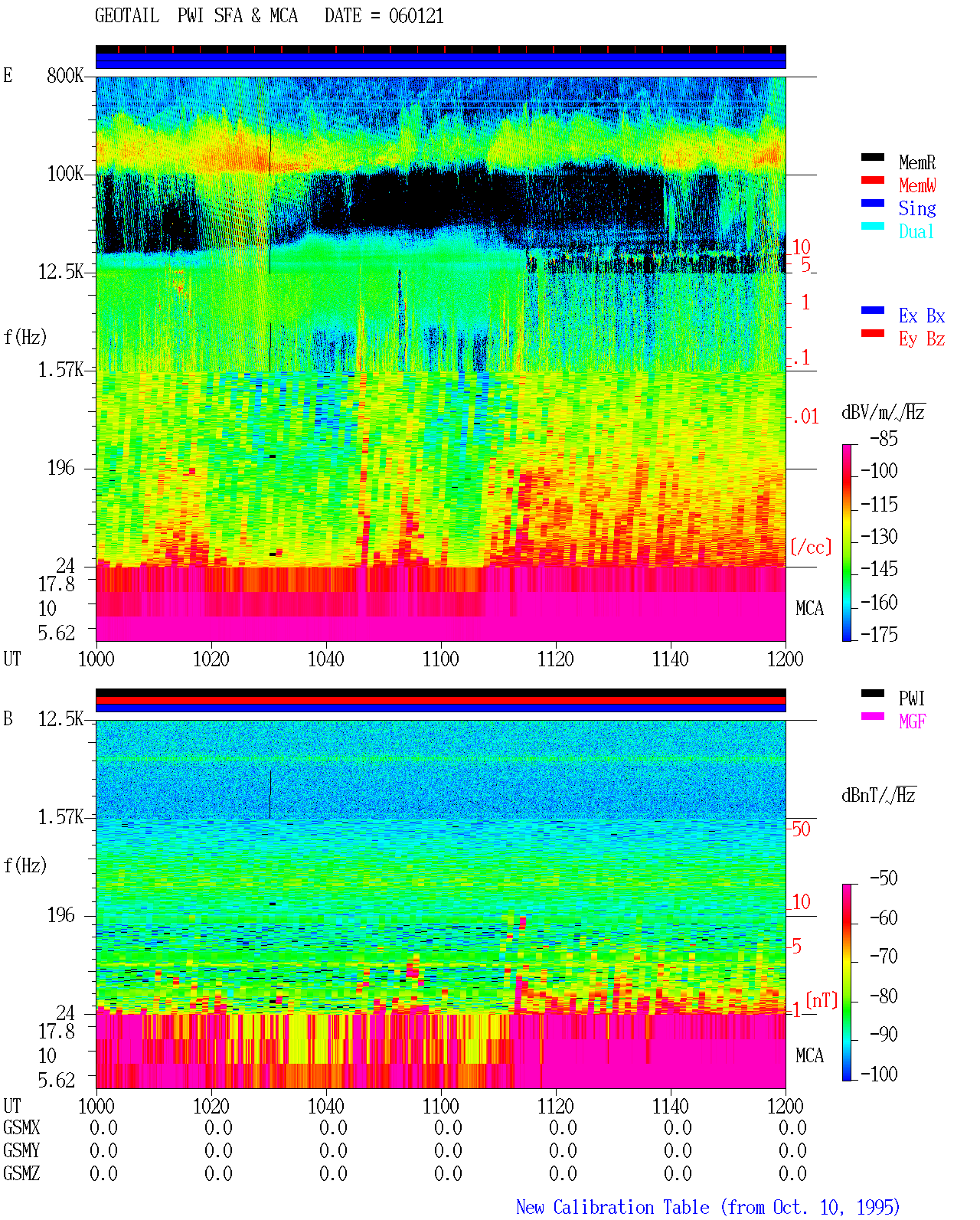This screenshot has height=1220, width=980.
Task: Click the 'PWI' legend label
Action: (x=912, y=698)
